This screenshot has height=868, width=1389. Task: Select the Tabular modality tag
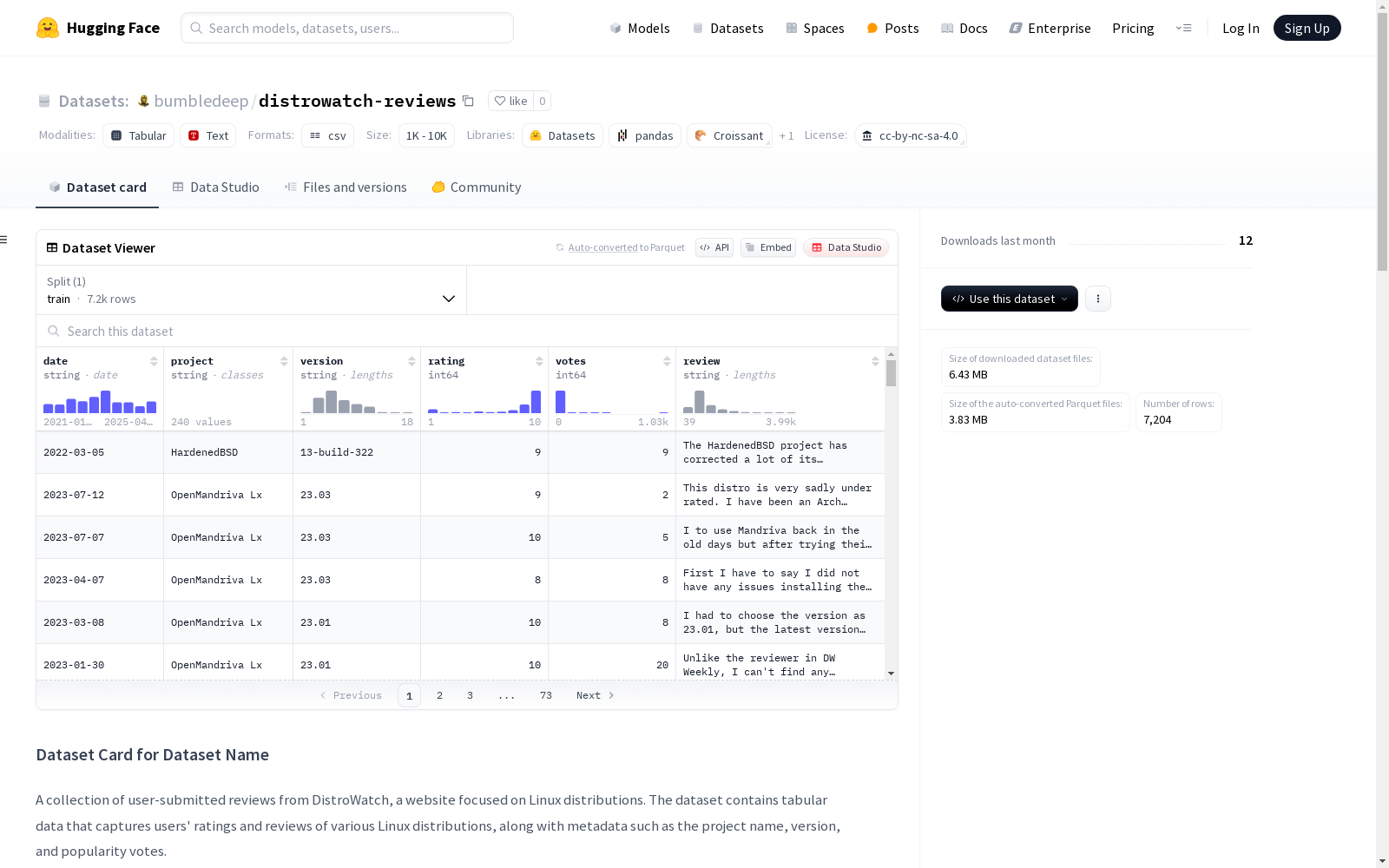click(x=139, y=135)
